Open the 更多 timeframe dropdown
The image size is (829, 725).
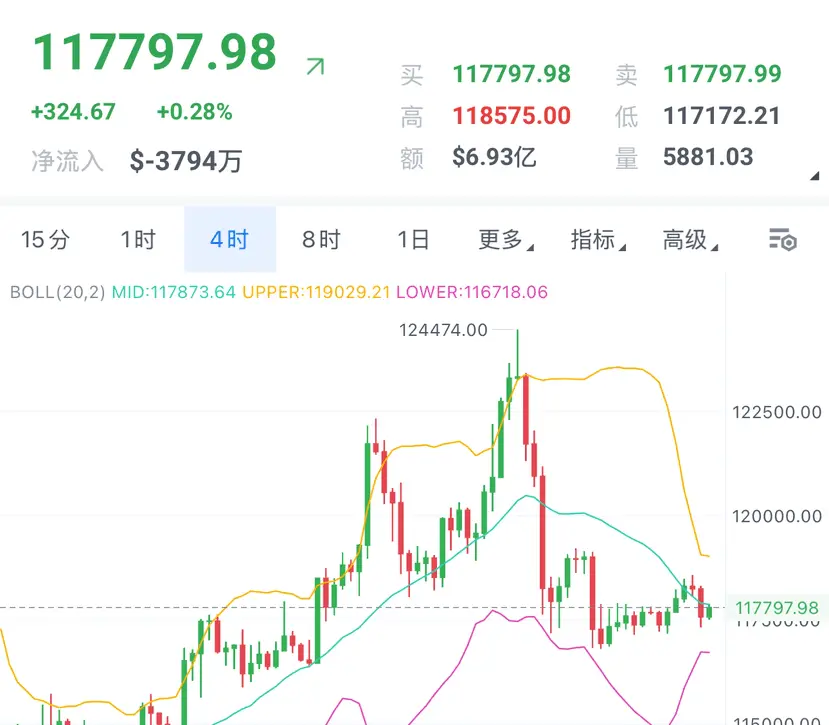pyautogui.click(x=506, y=240)
